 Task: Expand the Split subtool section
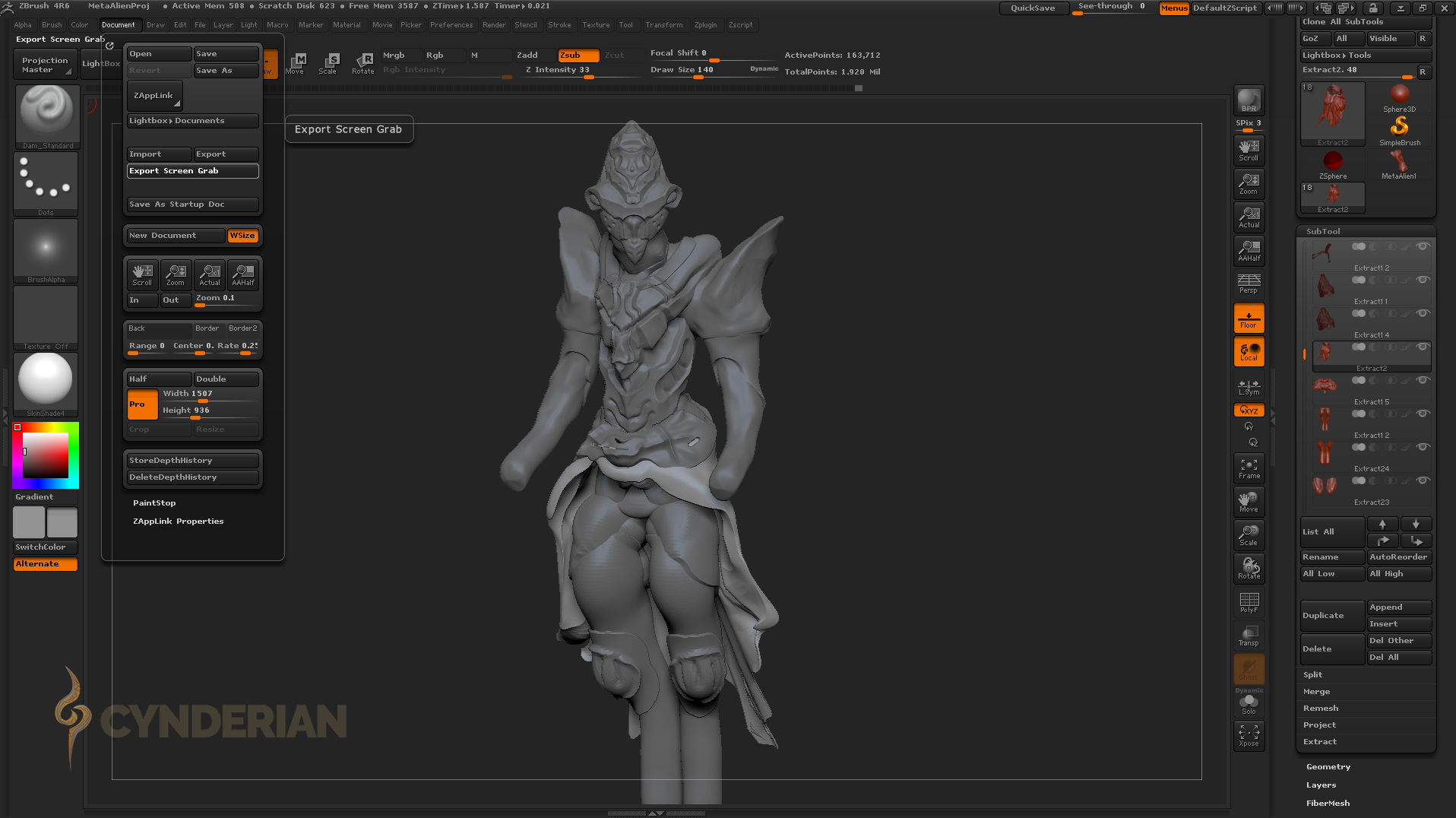click(1312, 675)
